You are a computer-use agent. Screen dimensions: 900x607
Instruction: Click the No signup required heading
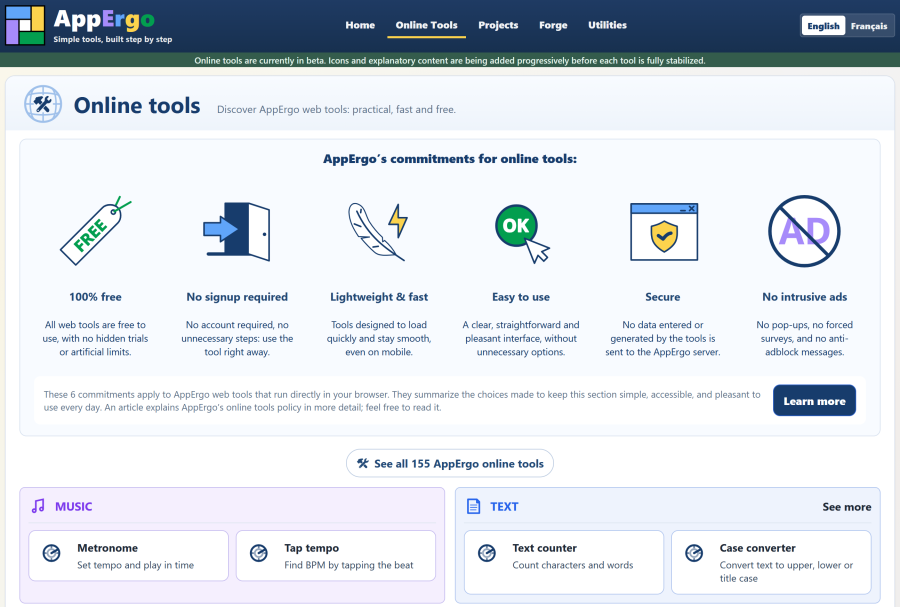(x=237, y=297)
